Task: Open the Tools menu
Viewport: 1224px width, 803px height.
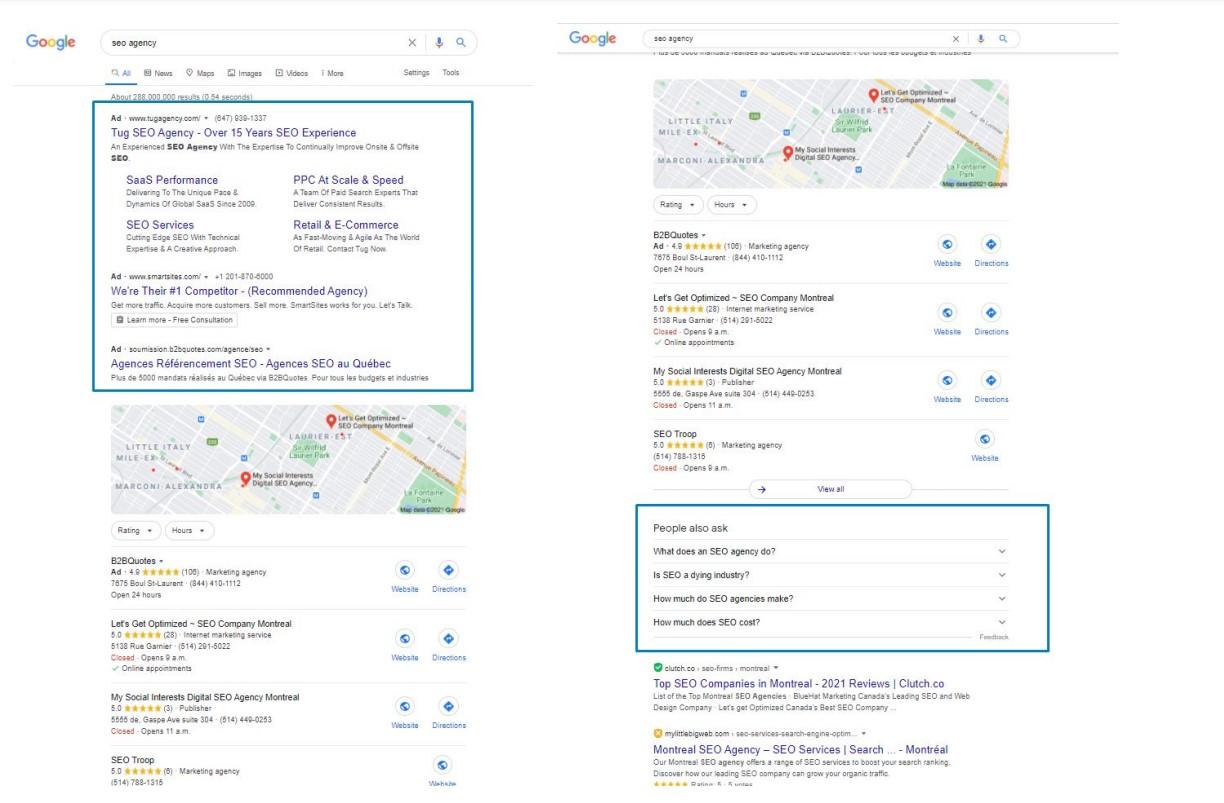Action: 451,73
